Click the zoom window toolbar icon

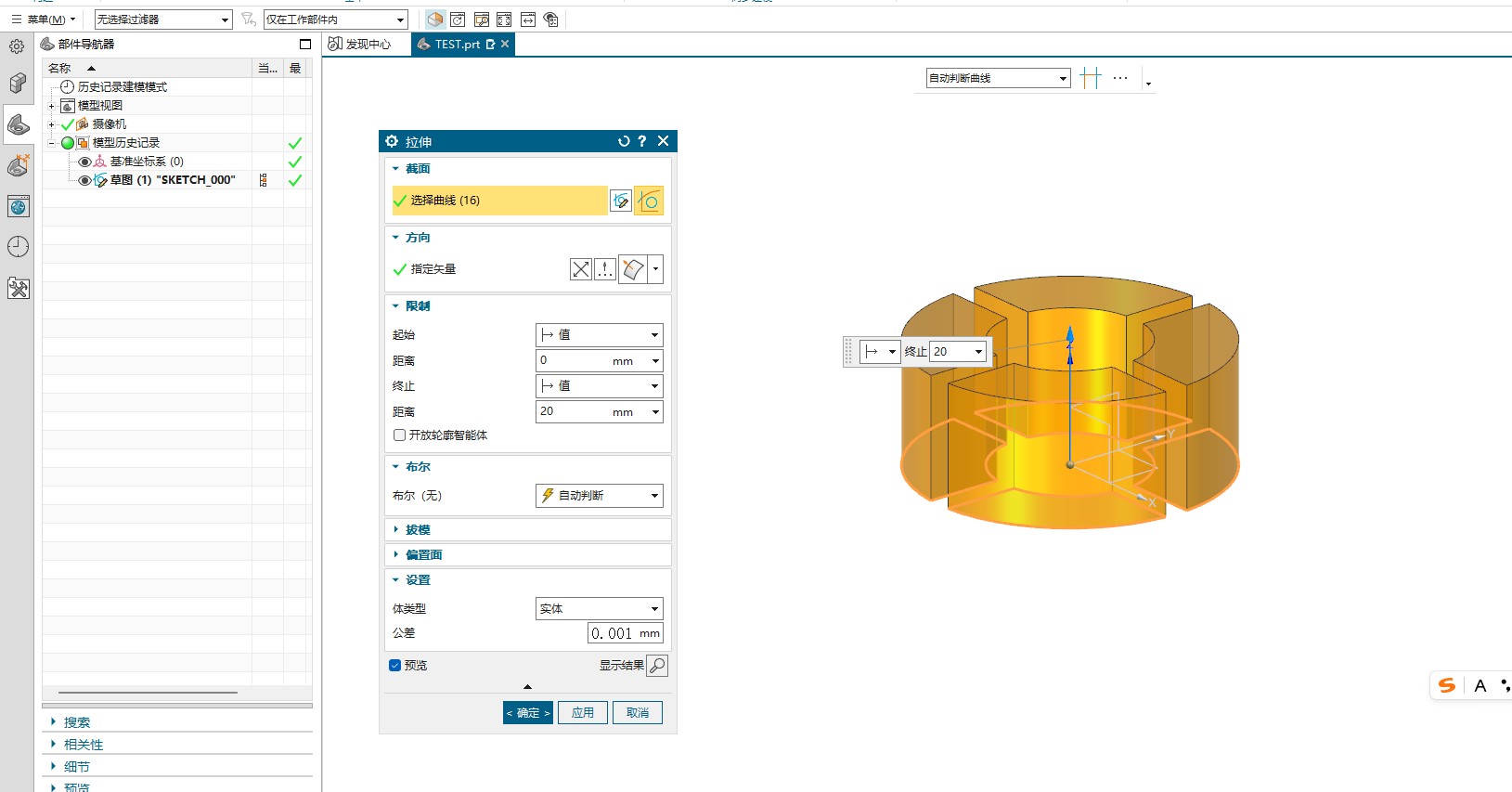(481, 19)
